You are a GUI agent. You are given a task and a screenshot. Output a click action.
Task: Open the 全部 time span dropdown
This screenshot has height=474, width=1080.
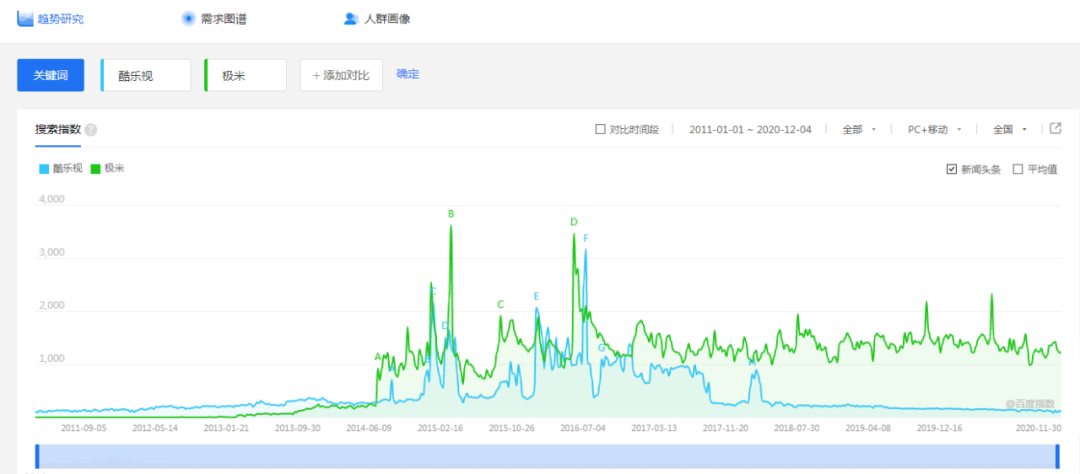pyautogui.click(x=859, y=130)
